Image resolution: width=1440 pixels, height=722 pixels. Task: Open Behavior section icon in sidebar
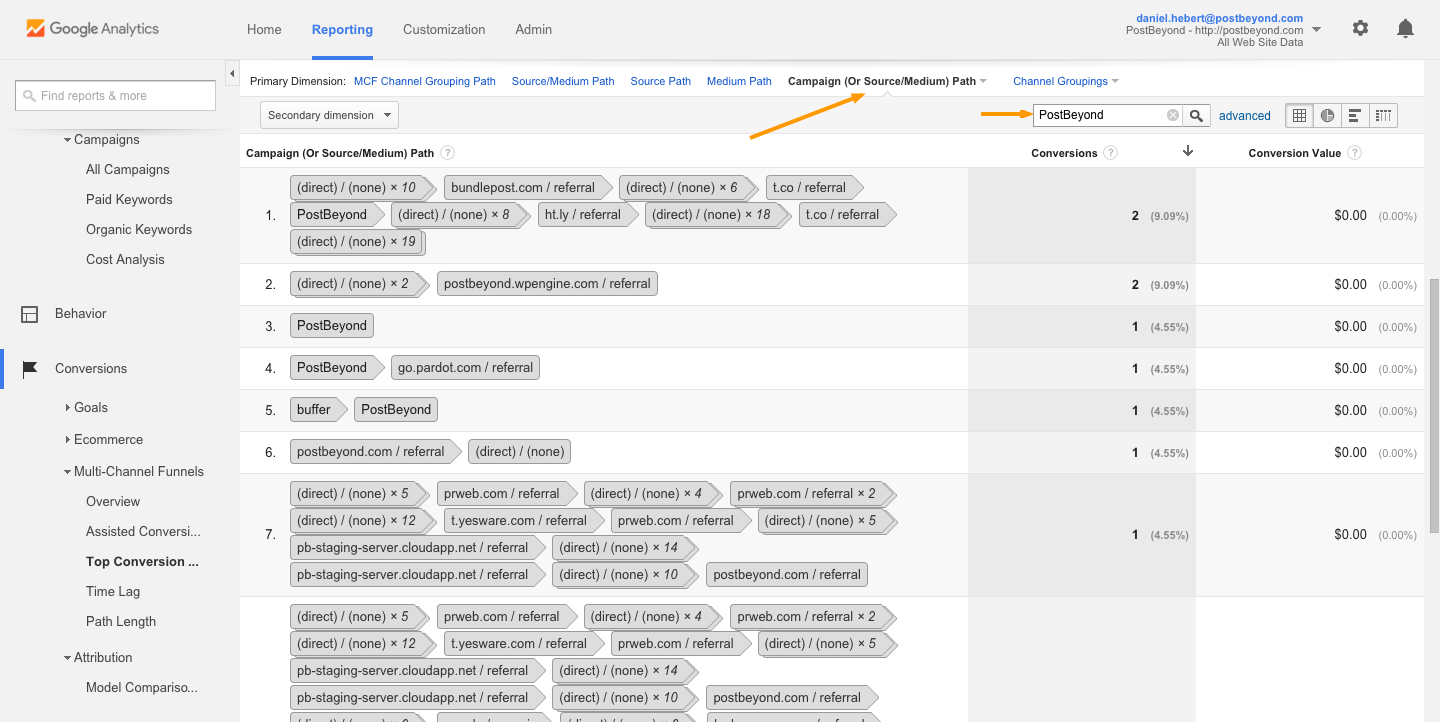(x=31, y=314)
